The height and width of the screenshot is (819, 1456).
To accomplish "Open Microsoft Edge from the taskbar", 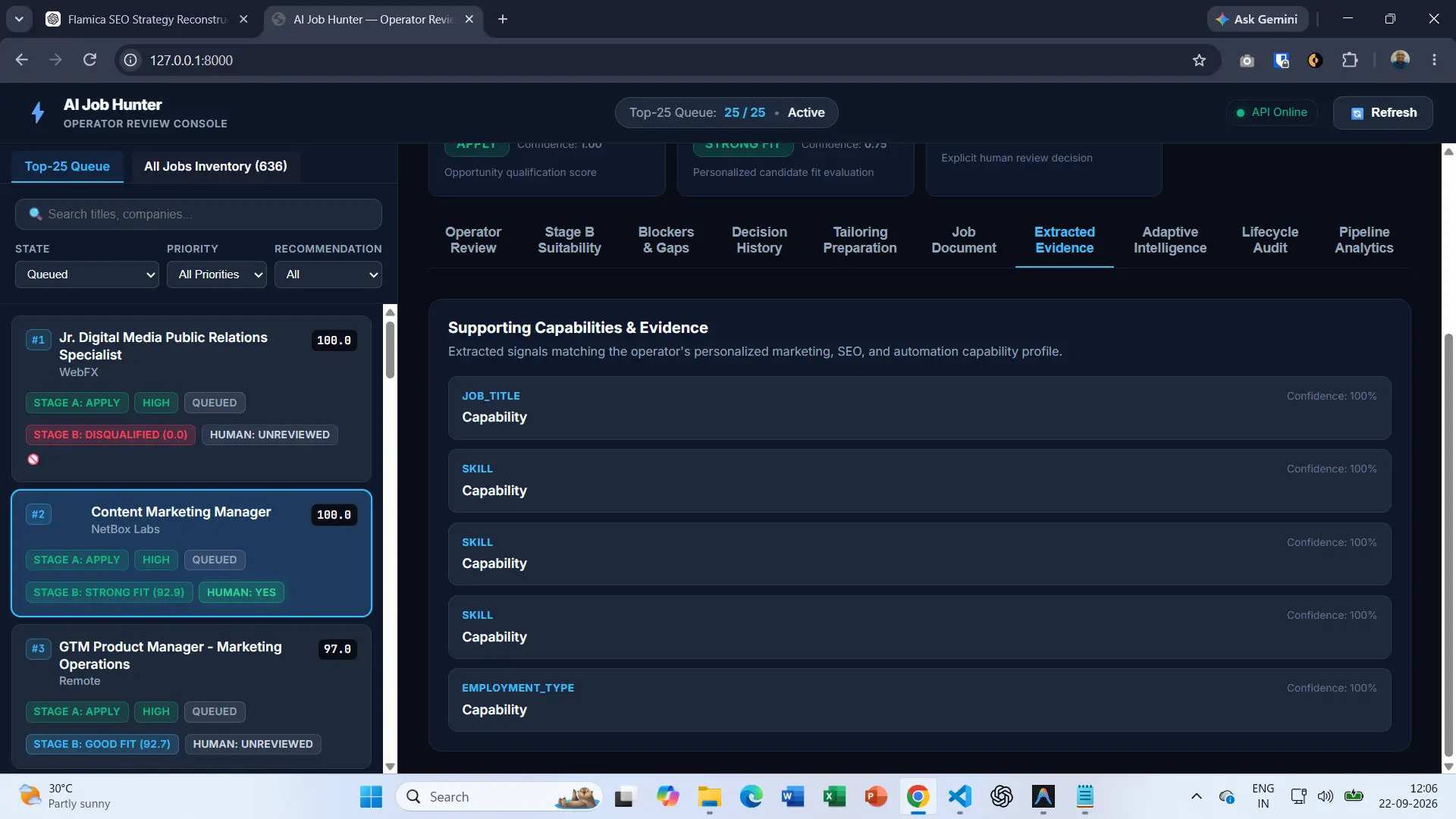I will pyautogui.click(x=752, y=797).
